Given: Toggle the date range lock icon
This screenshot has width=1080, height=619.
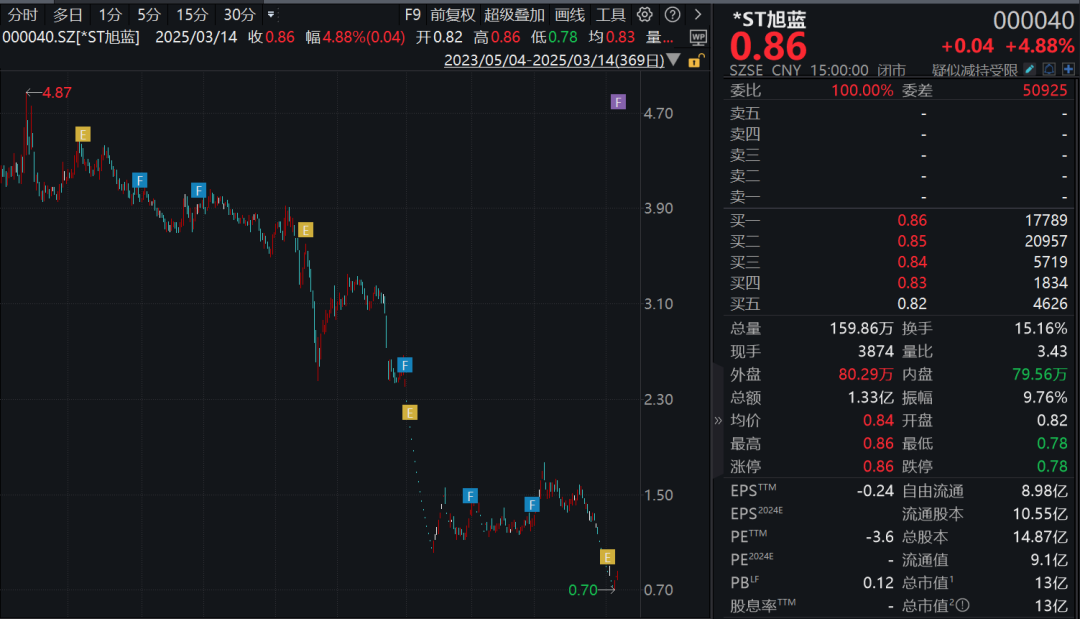Looking at the screenshot, I should coord(696,61).
